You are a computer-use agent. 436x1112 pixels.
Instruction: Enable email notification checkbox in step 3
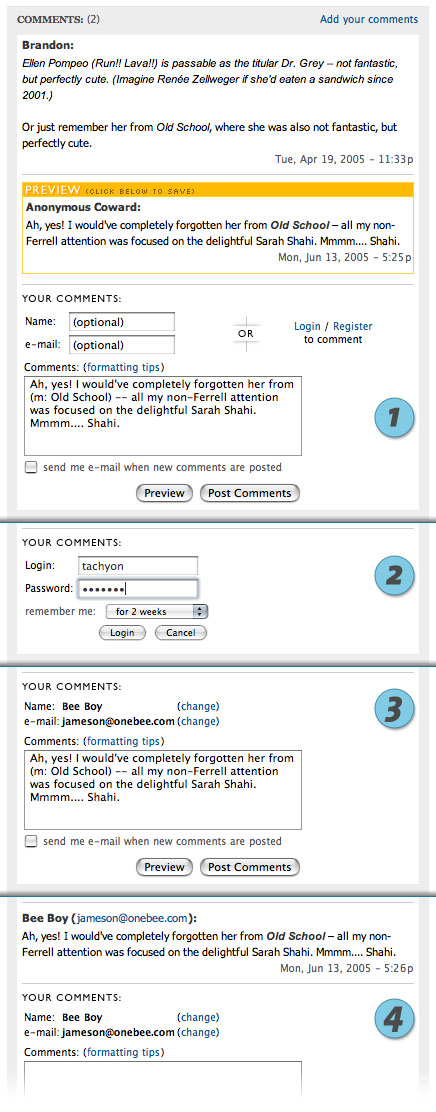(x=31, y=841)
